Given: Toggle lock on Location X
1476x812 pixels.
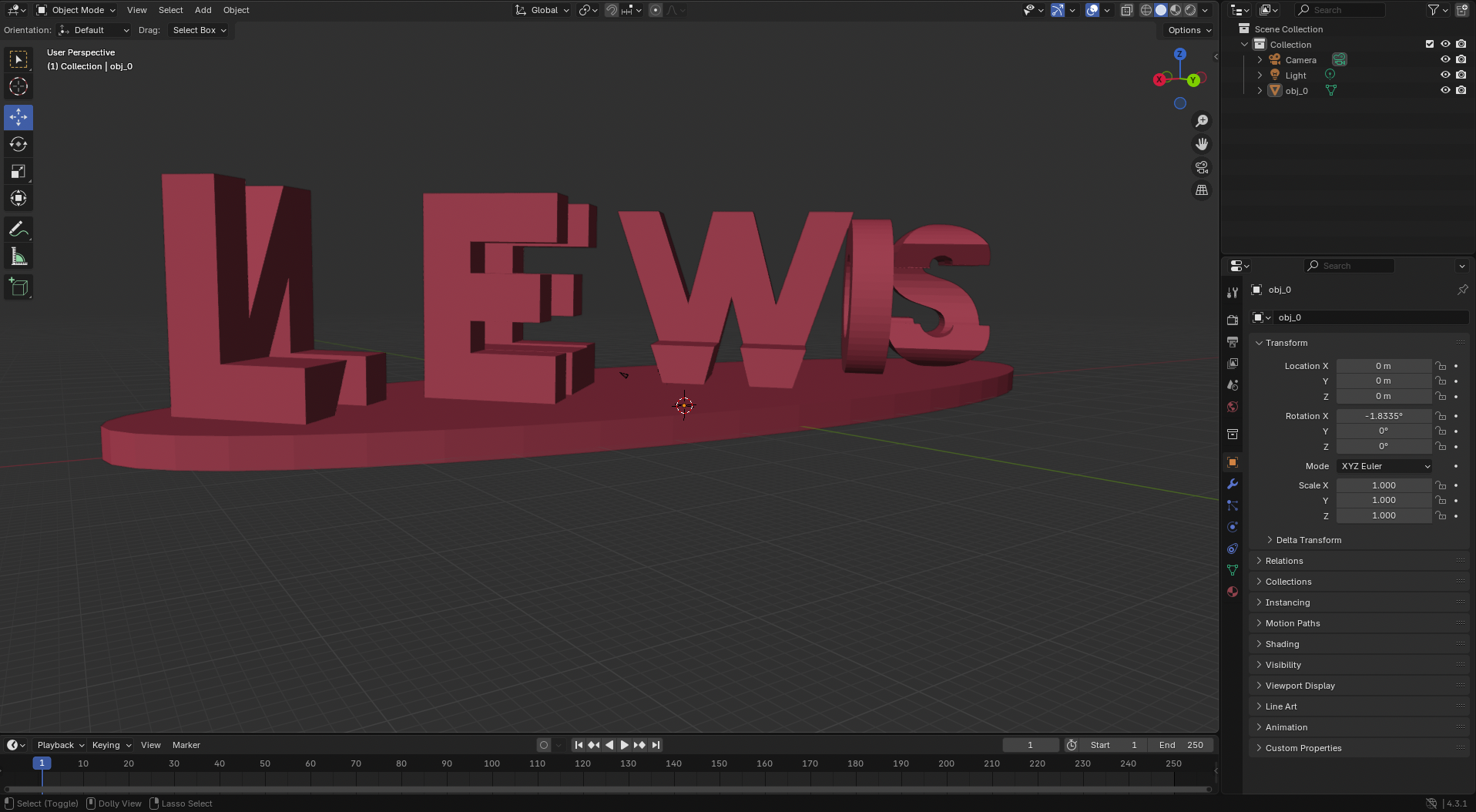Looking at the screenshot, I should coord(1441,366).
